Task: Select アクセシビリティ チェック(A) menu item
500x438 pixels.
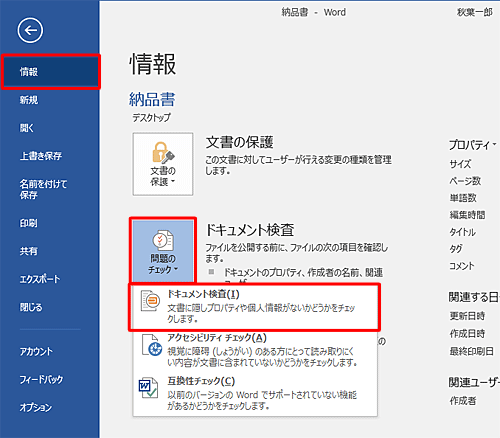Action: pyautogui.click(x=255, y=350)
